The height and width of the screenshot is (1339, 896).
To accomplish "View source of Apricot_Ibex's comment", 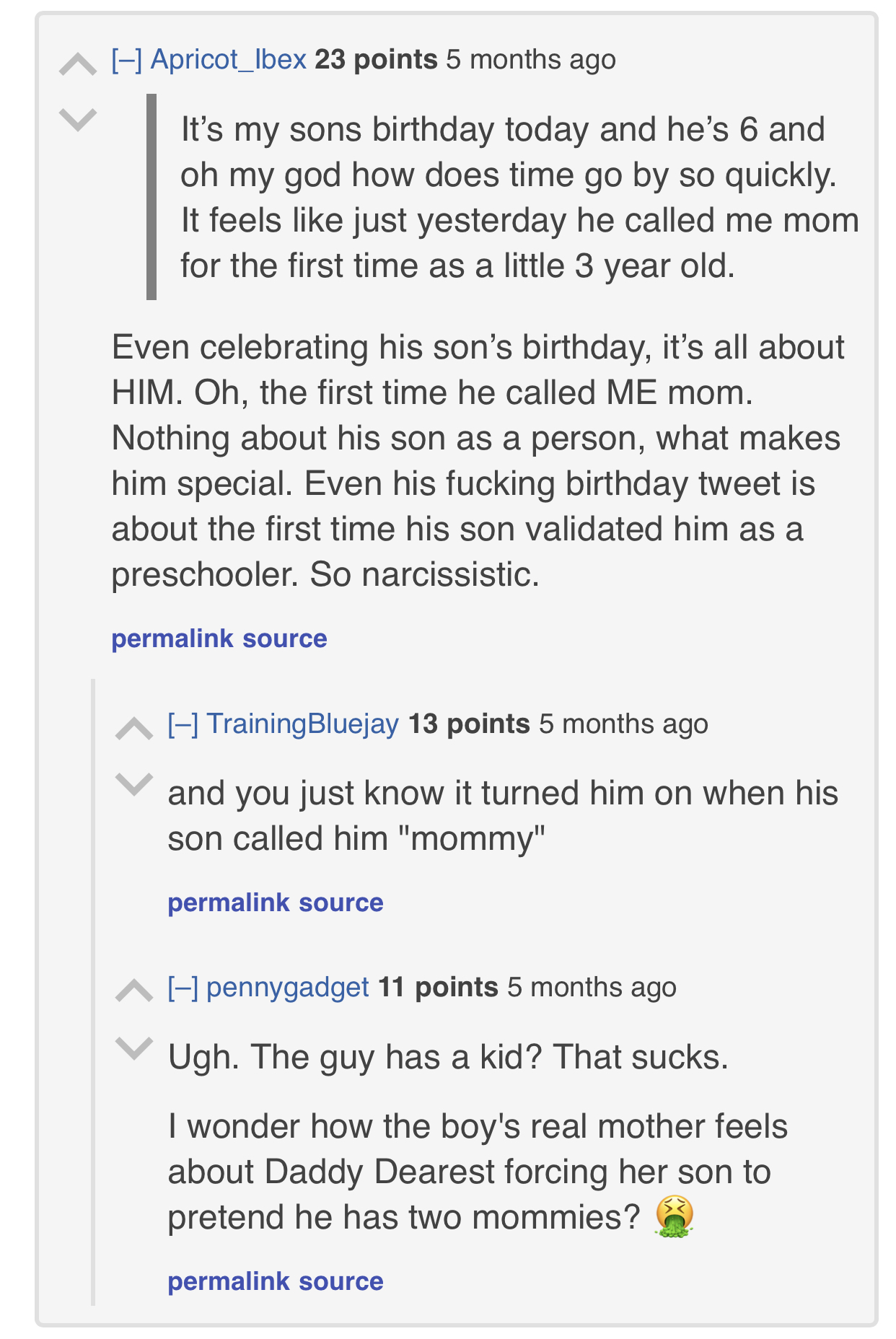I will tap(285, 638).
